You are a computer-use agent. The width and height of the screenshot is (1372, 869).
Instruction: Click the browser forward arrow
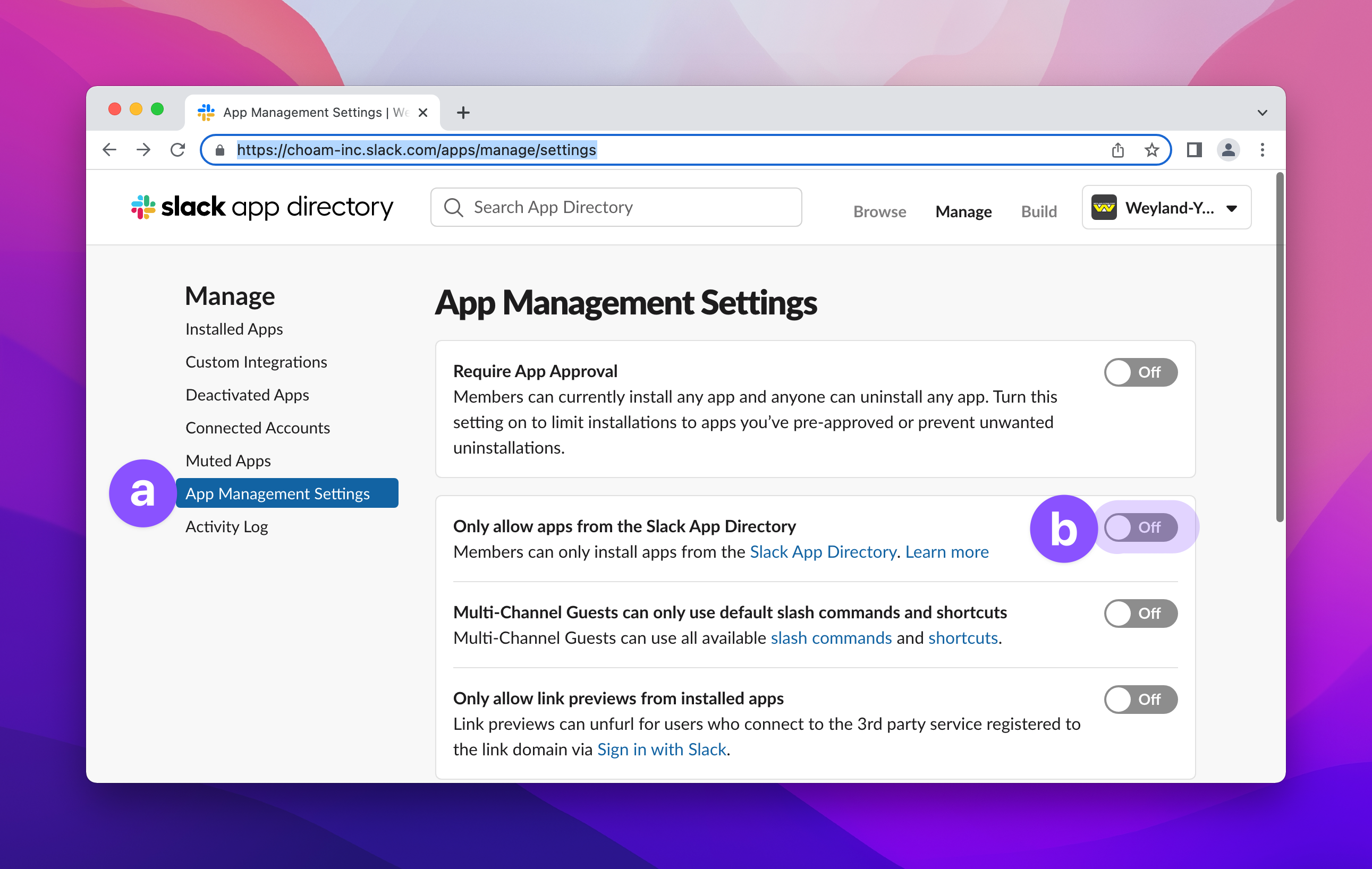tap(143, 150)
